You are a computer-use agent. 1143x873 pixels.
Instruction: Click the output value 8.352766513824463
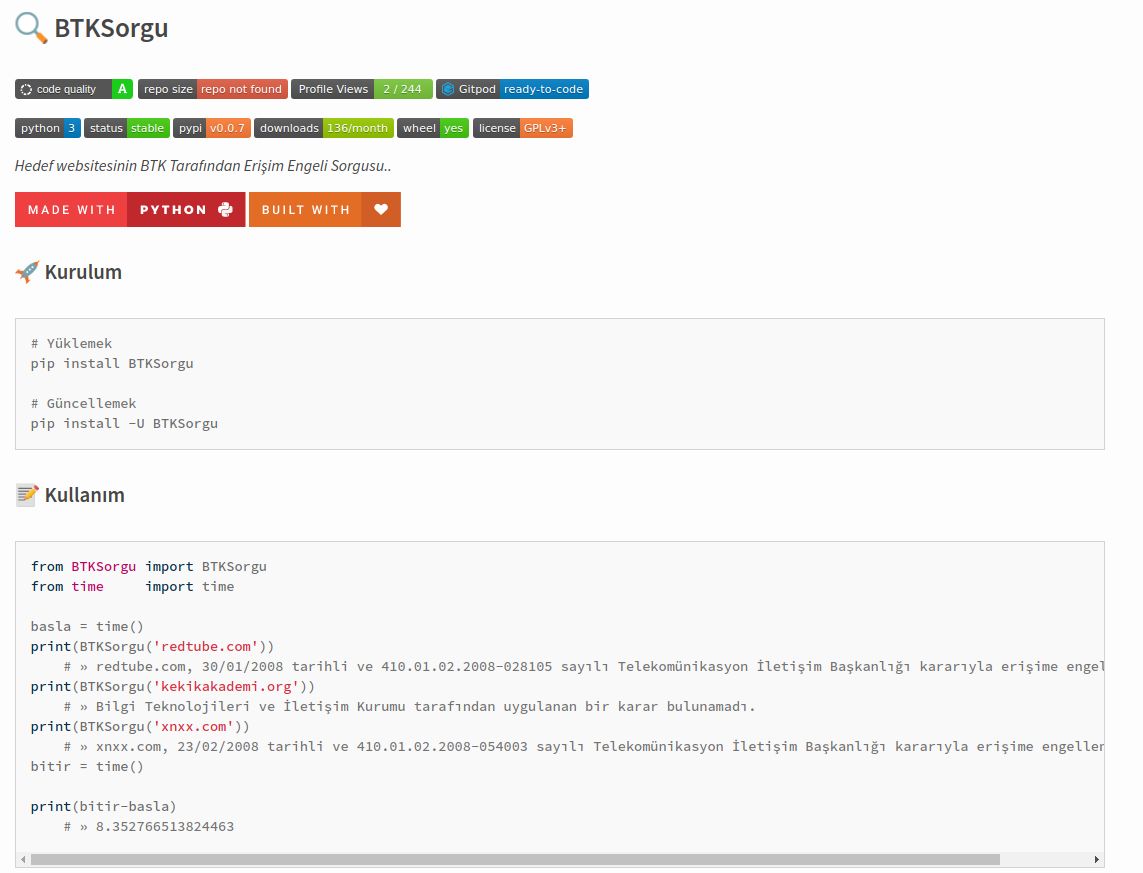[x=165, y=826]
